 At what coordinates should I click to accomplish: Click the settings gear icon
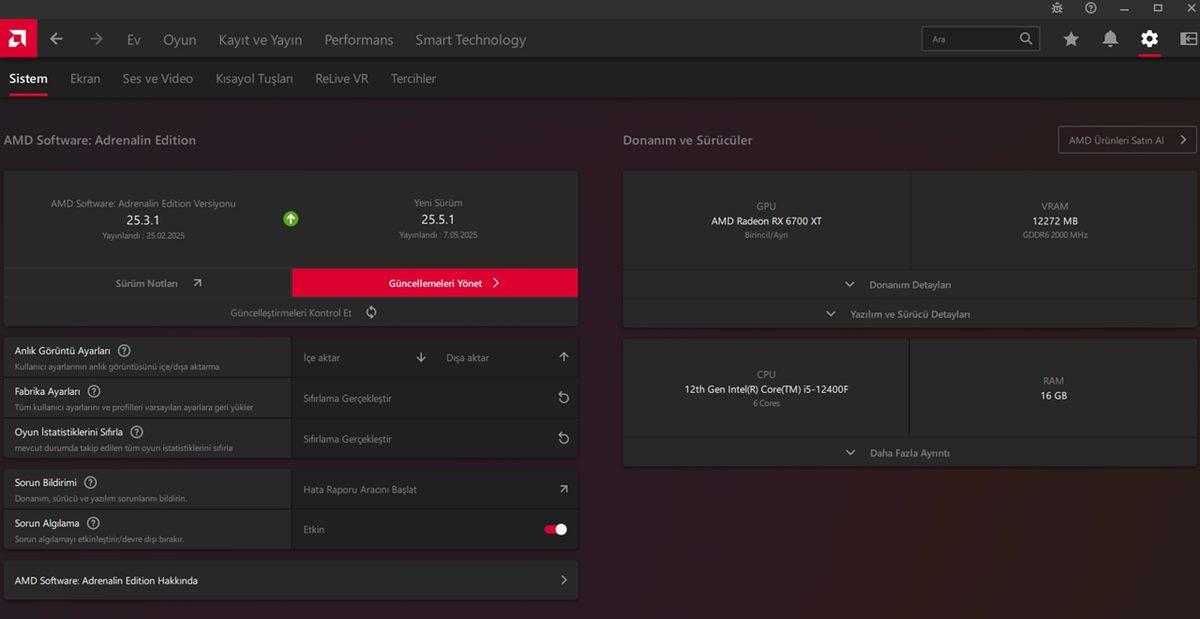pyautogui.click(x=1149, y=39)
